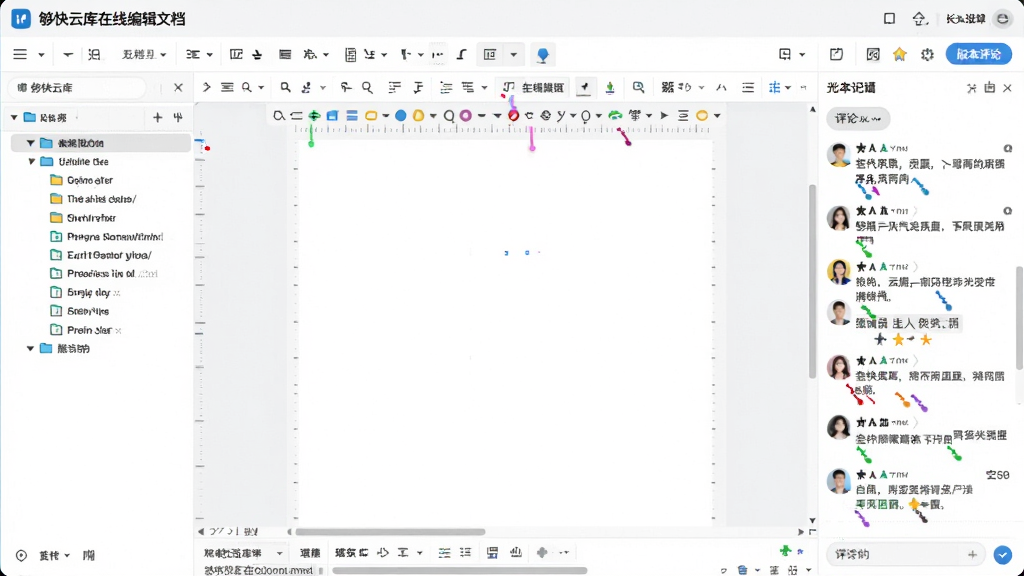
Task: Select the purple ring shape tool
Action: (466, 116)
